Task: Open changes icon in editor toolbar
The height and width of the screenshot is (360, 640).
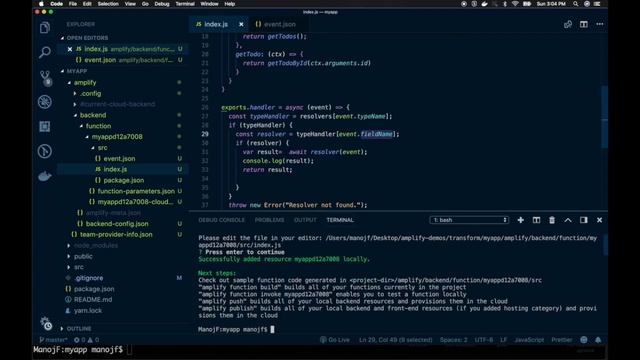Action: [x=568, y=24]
